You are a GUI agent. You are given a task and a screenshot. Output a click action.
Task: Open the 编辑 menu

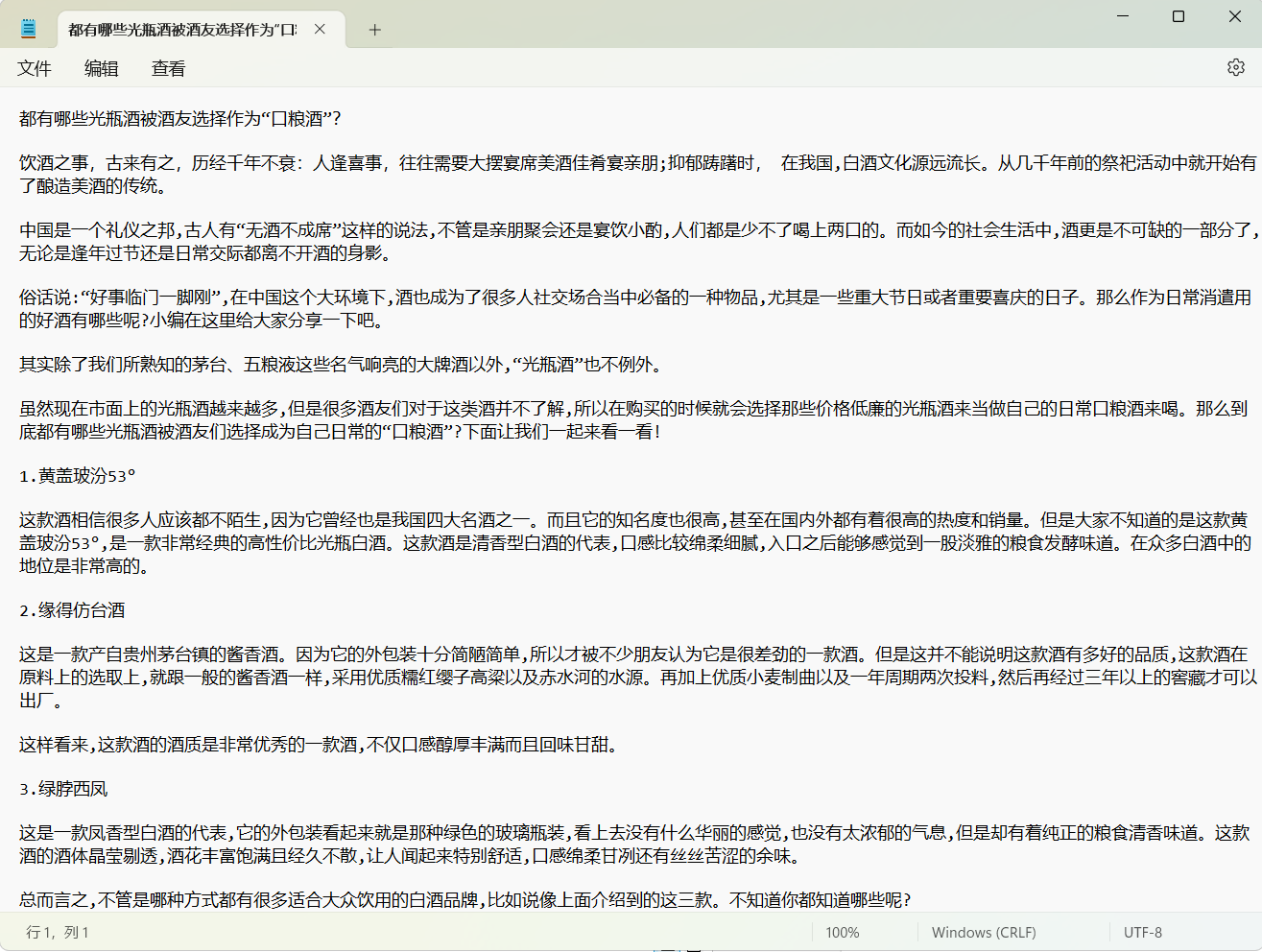[102, 68]
